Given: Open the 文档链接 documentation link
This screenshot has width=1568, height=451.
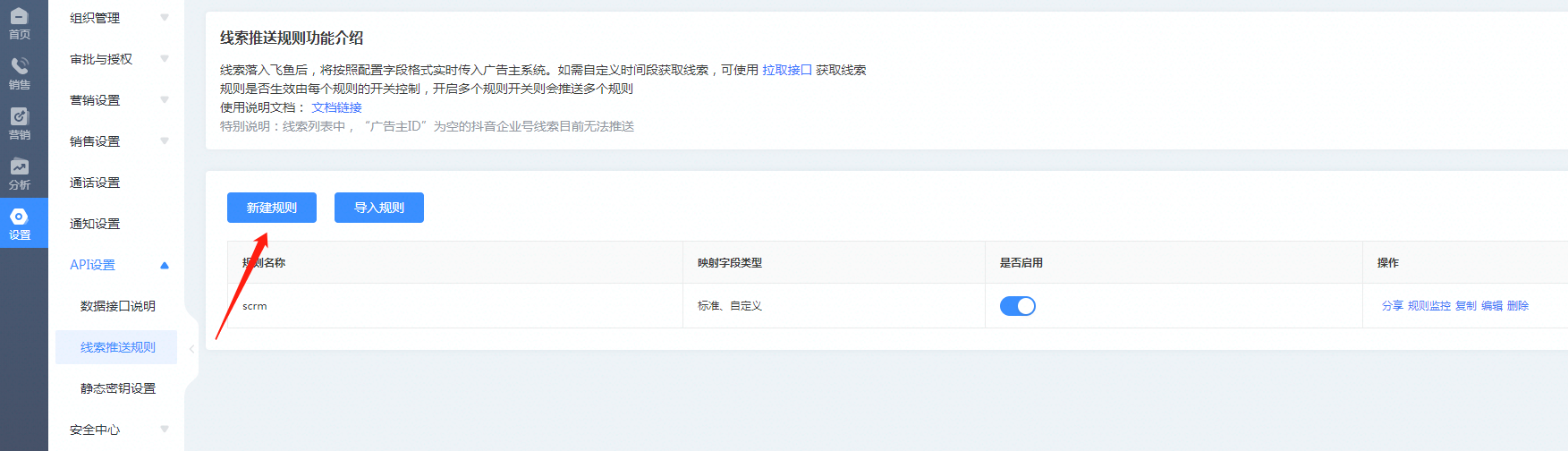Looking at the screenshot, I should (337, 107).
